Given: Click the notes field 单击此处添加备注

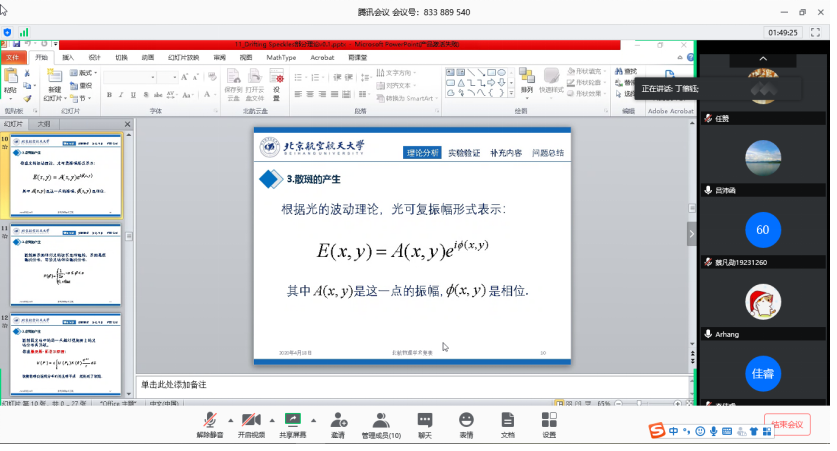Looking at the screenshot, I should coord(400,384).
